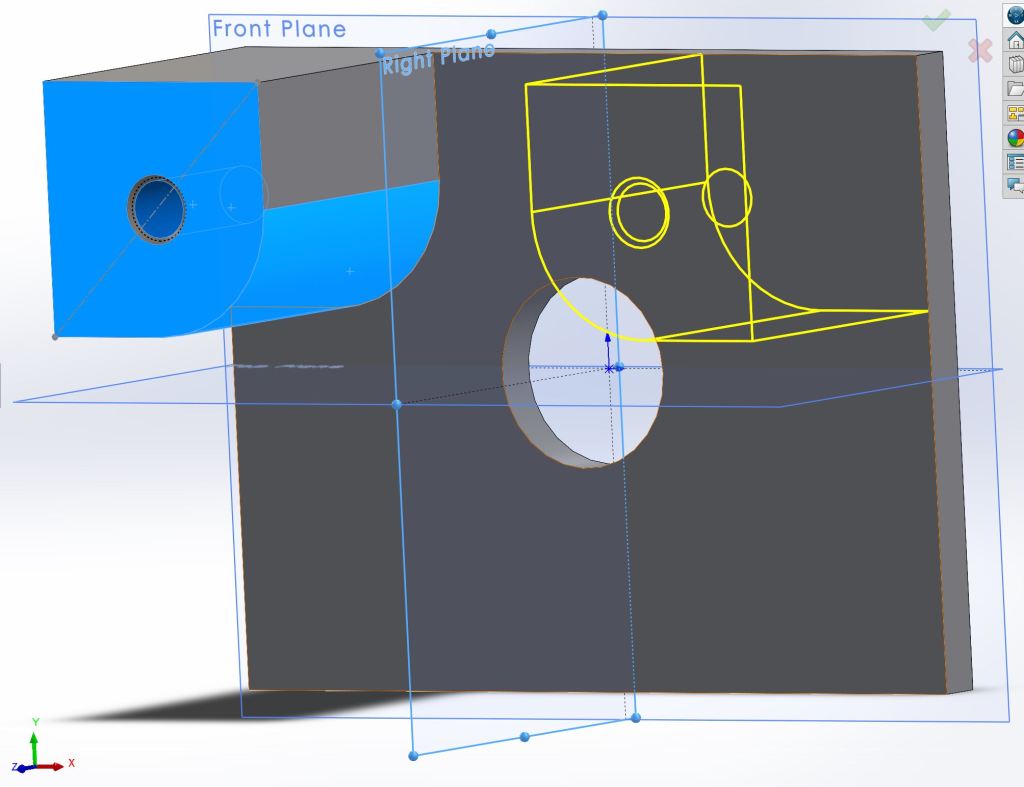Select the Front Plane label
Image resolution: width=1024 pixels, height=787 pixels.
click(279, 29)
